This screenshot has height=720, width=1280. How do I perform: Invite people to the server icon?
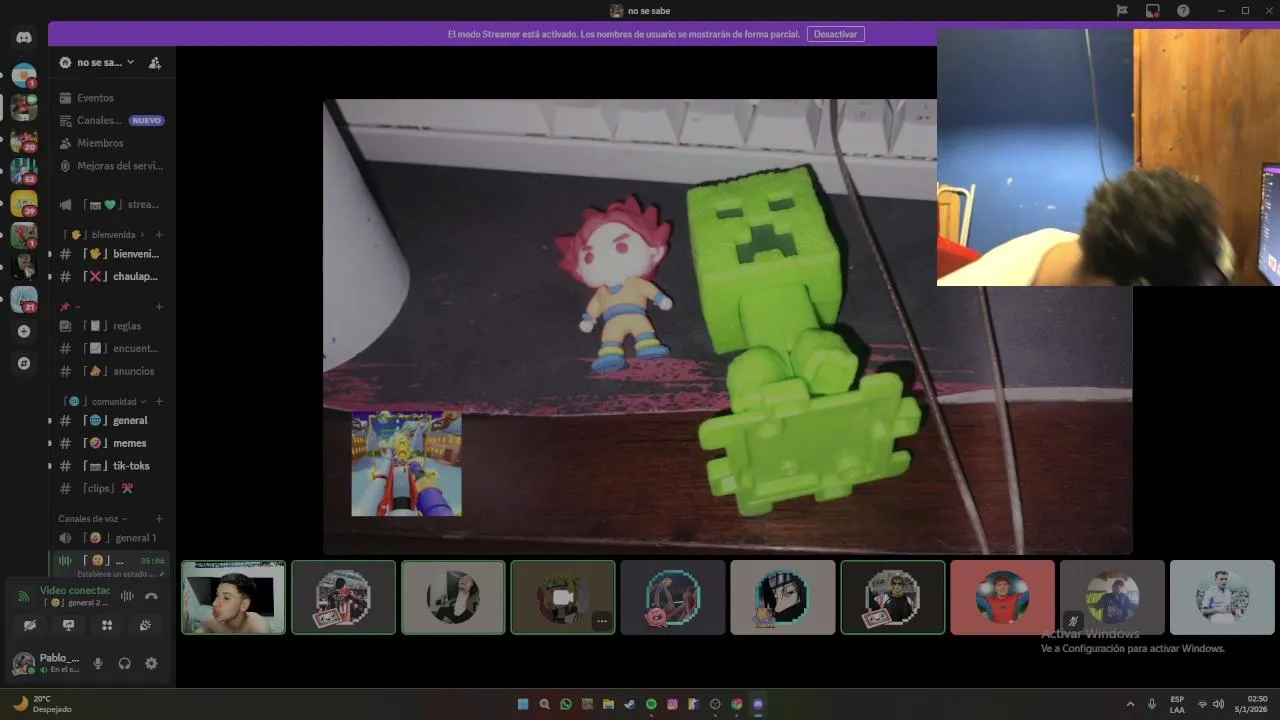155,62
